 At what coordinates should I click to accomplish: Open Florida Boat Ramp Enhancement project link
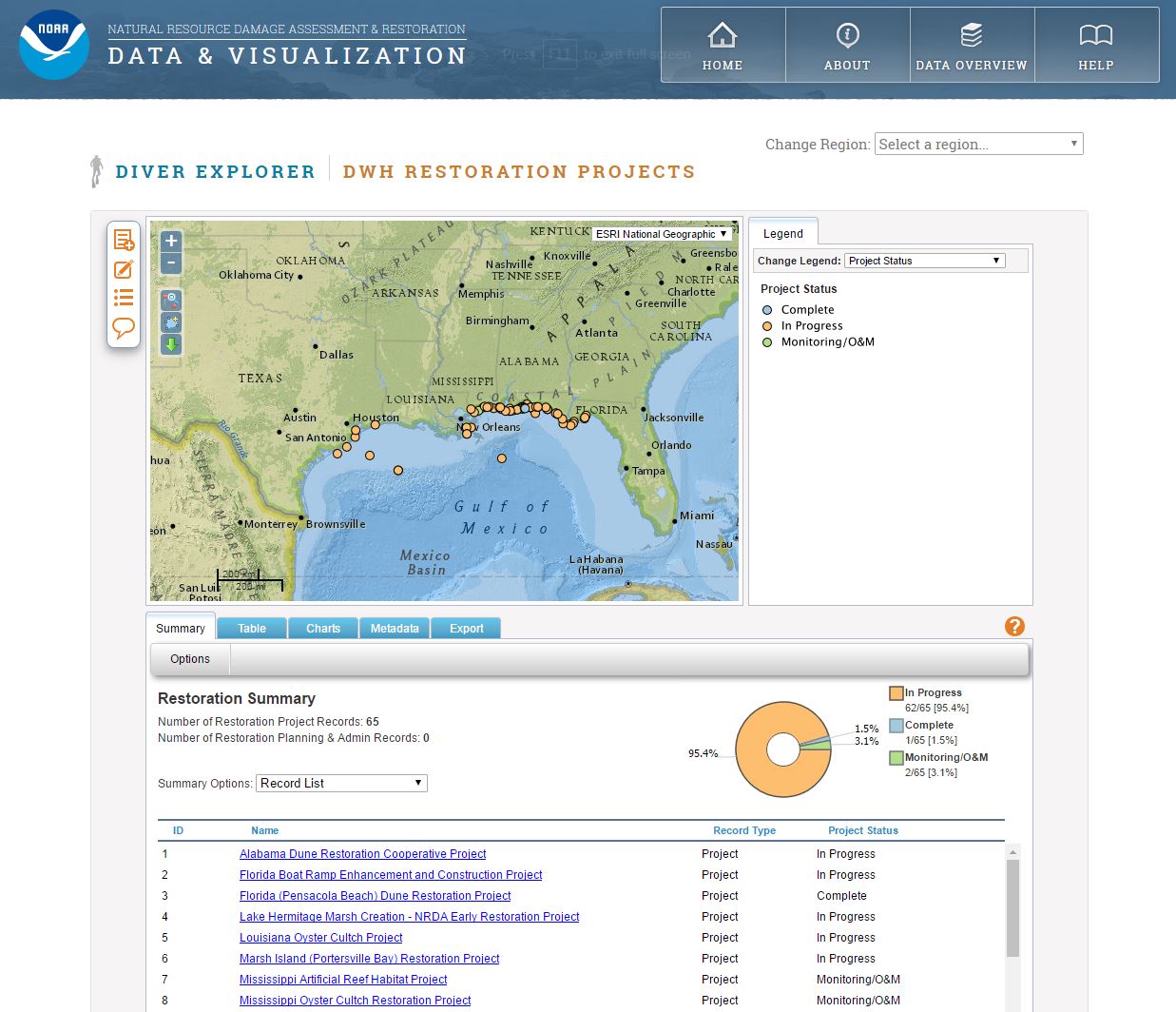pos(391,875)
